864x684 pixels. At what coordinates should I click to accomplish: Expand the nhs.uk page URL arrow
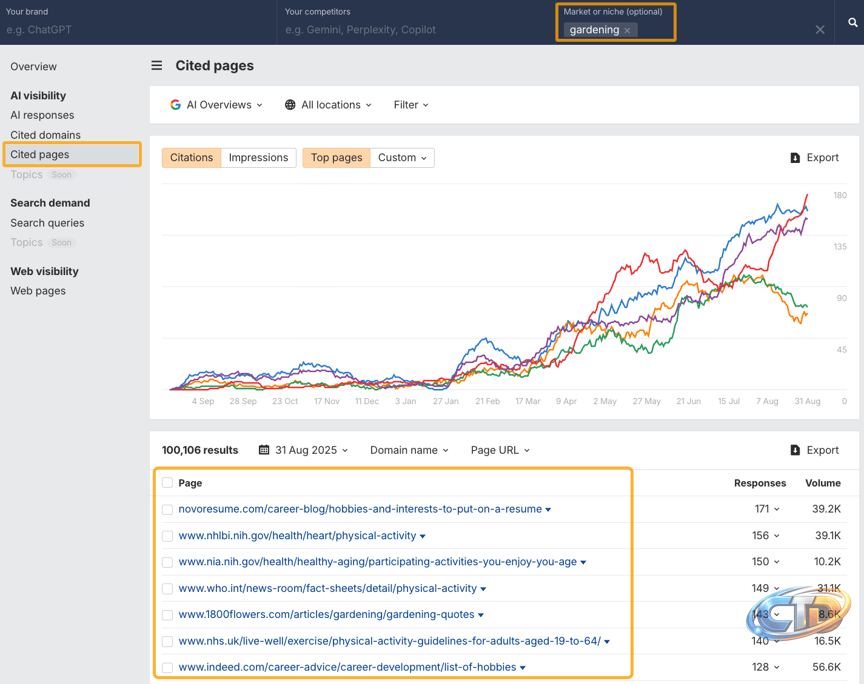tap(607, 642)
